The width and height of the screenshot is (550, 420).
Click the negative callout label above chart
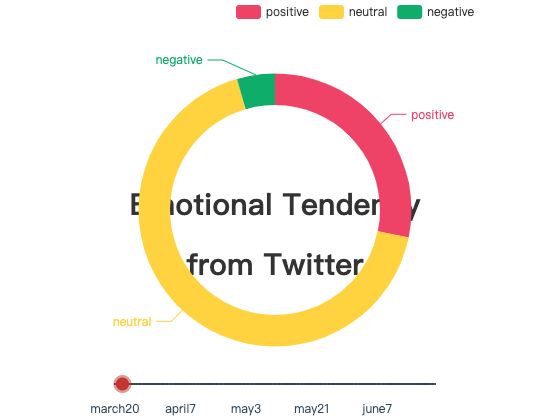[179, 60]
